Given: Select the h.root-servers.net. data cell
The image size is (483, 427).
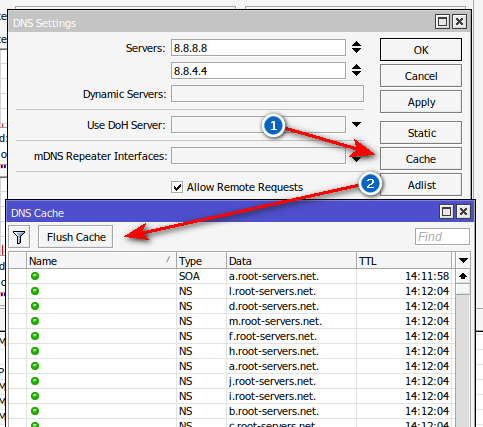Looking at the screenshot, I should (x=291, y=351).
